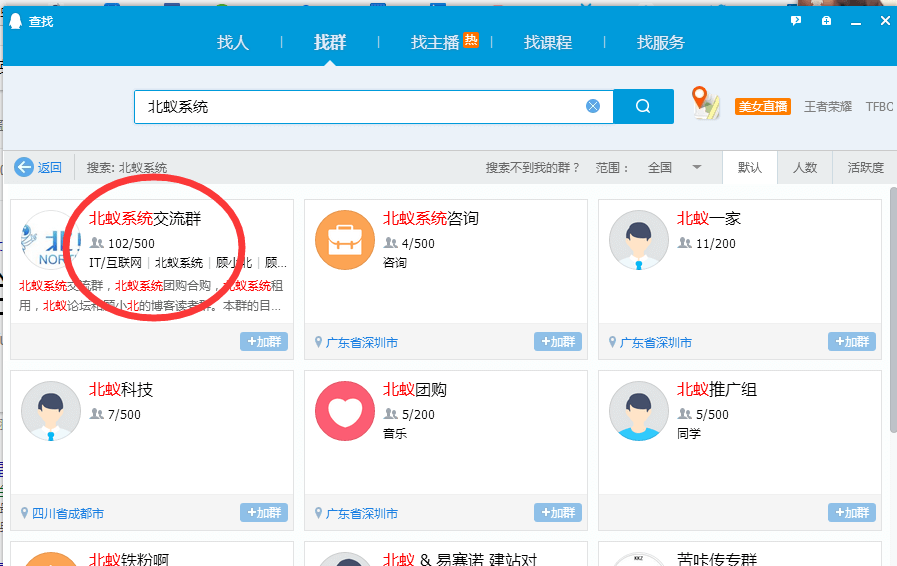Open the map location icon
897x566 pixels.
[706, 104]
